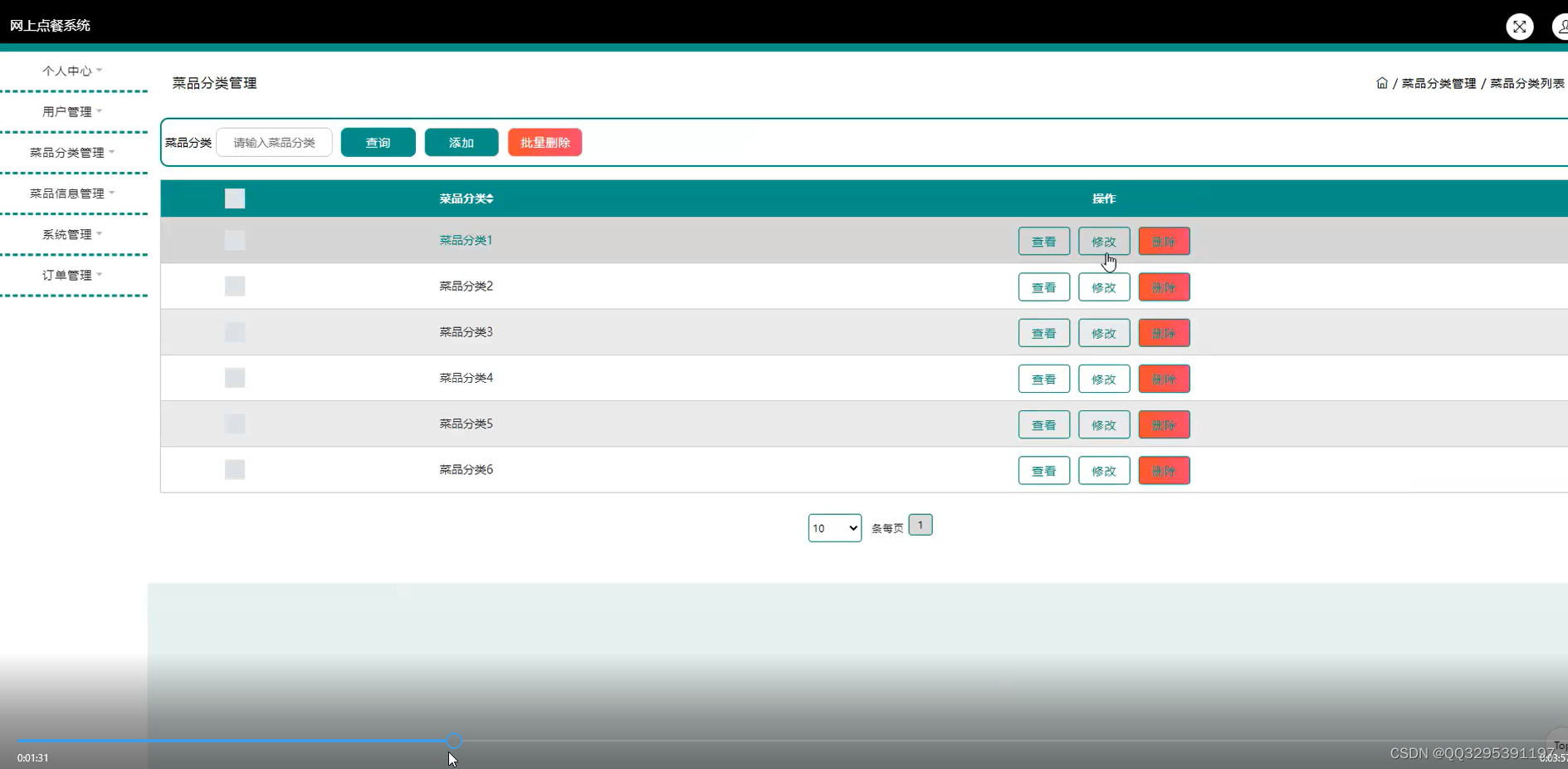
Task: Click 修改 for 菜品分类3 row
Action: click(x=1104, y=333)
